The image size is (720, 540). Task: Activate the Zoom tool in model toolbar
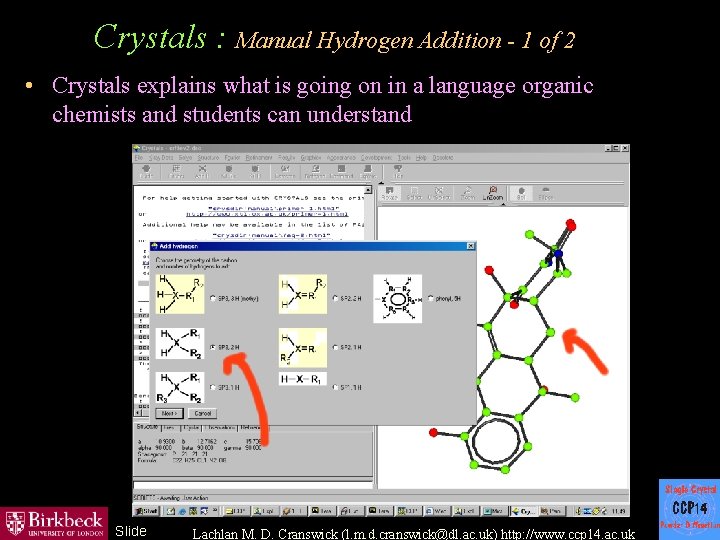click(x=467, y=193)
